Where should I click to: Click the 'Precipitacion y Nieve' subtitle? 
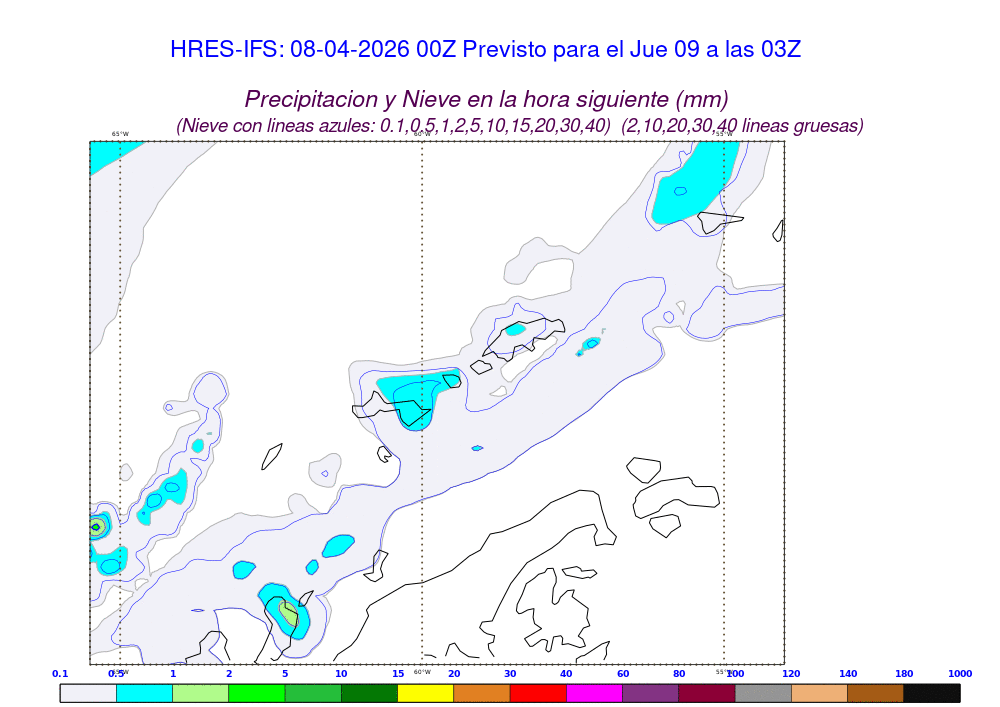pyautogui.click(x=486, y=99)
